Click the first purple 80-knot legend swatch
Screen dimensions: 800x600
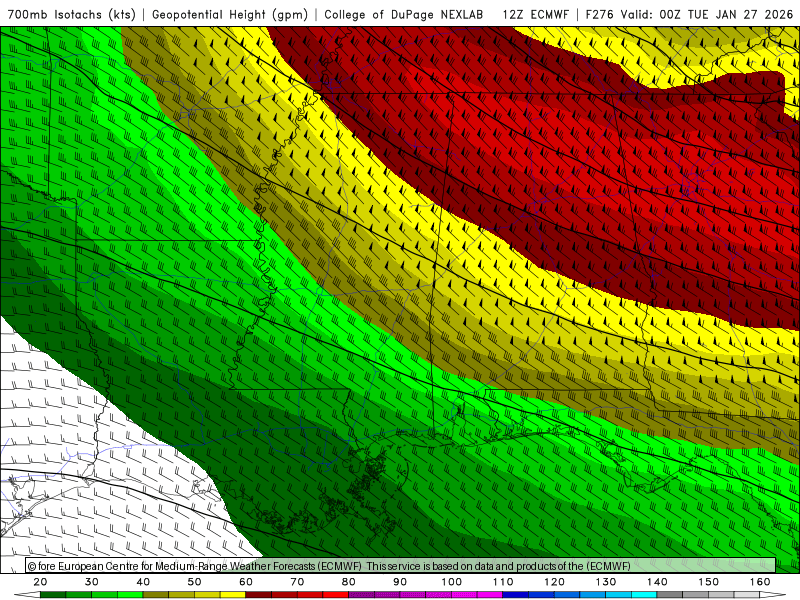361,595
